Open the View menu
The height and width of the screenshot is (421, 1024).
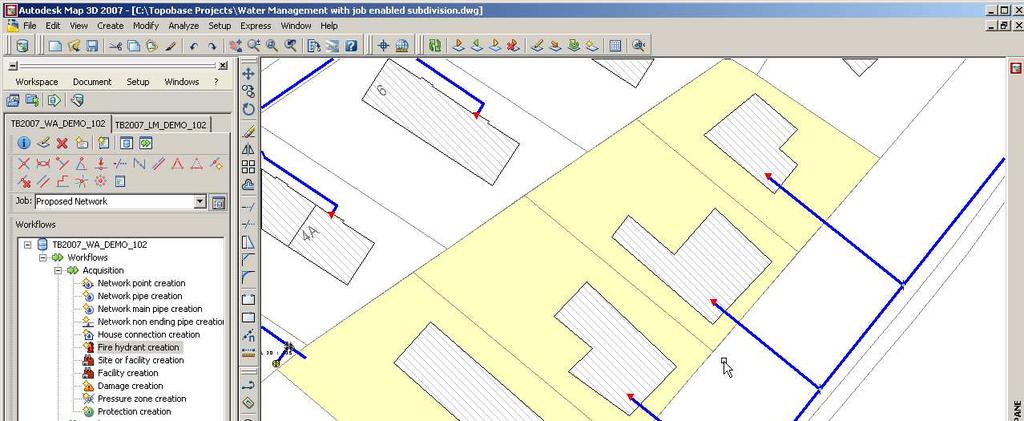point(78,26)
